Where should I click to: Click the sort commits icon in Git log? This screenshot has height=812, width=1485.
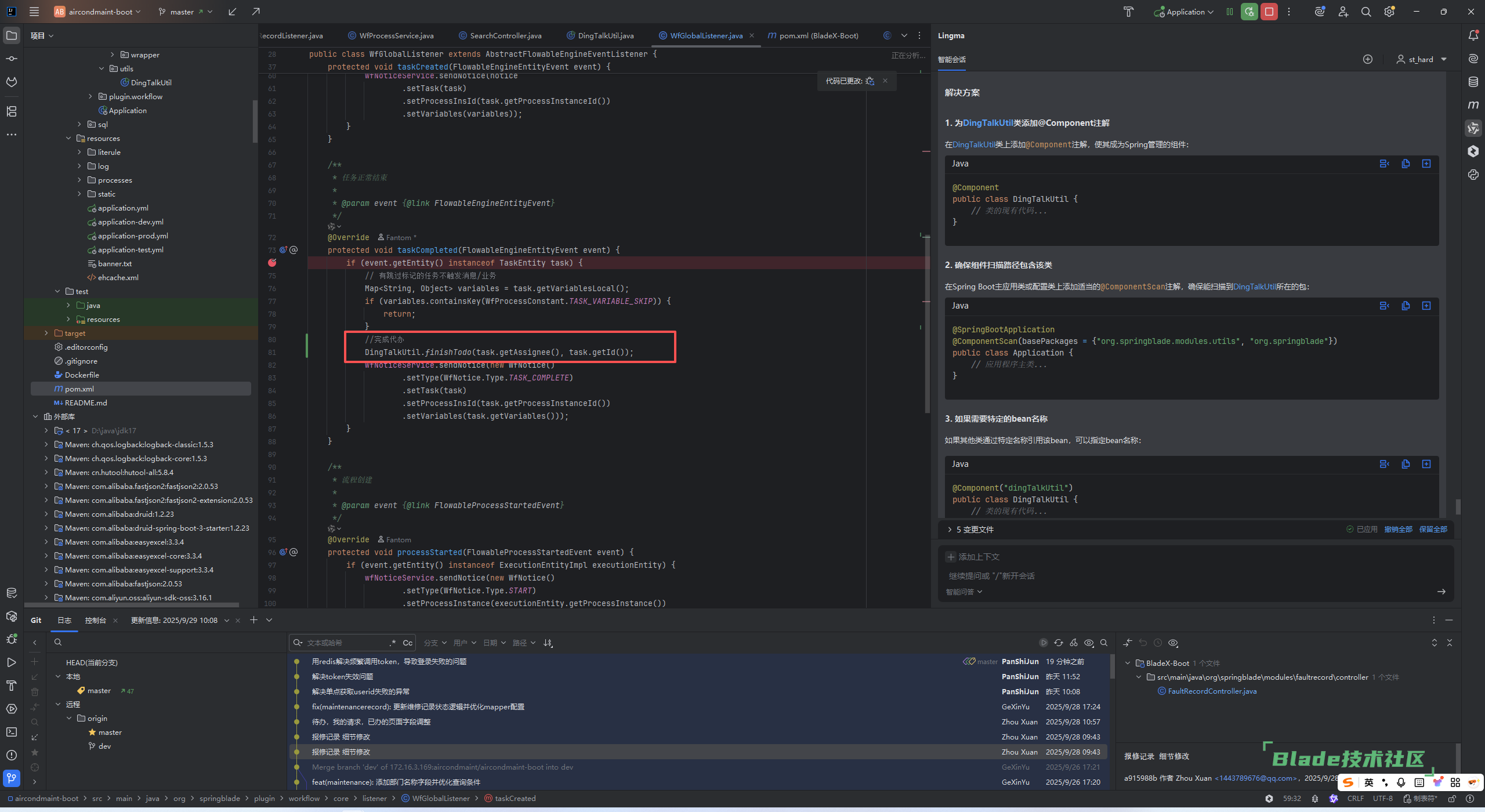click(548, 643)
